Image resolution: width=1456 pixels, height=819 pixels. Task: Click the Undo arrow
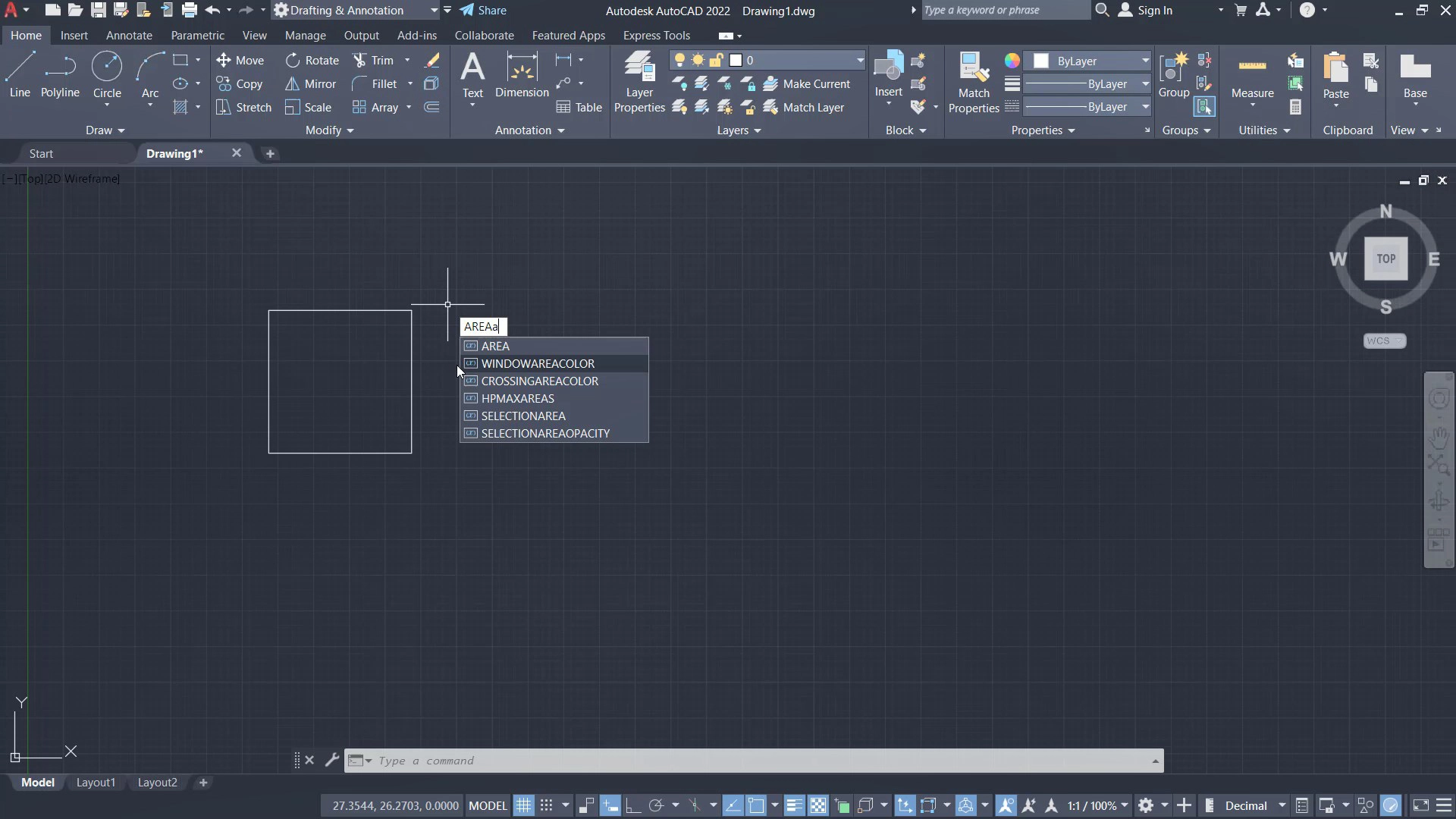(x=212, y=10)
